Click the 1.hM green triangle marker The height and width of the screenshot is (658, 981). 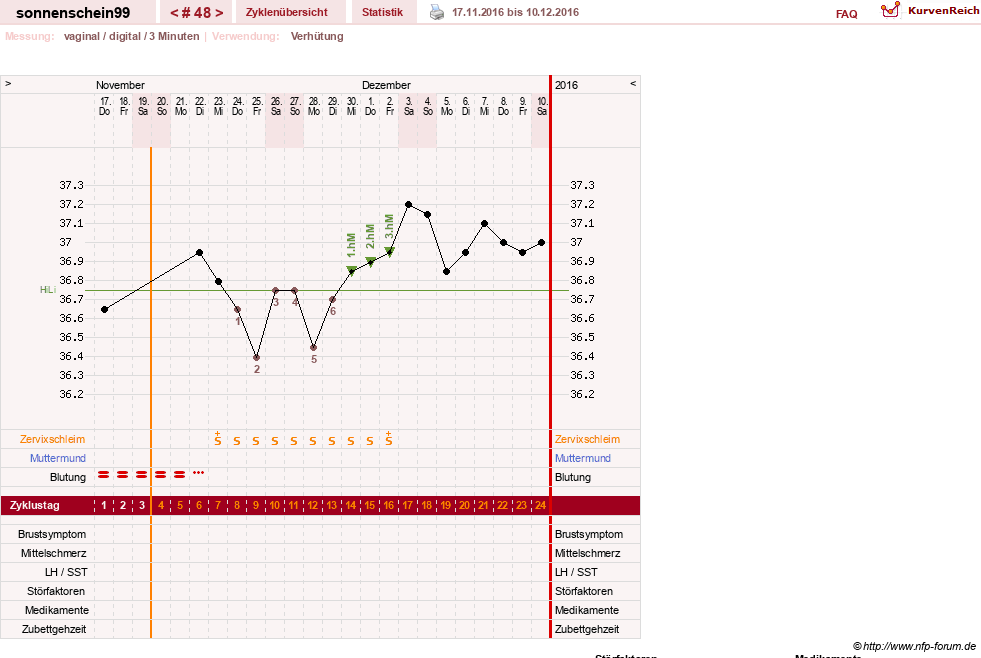[352, 271]
